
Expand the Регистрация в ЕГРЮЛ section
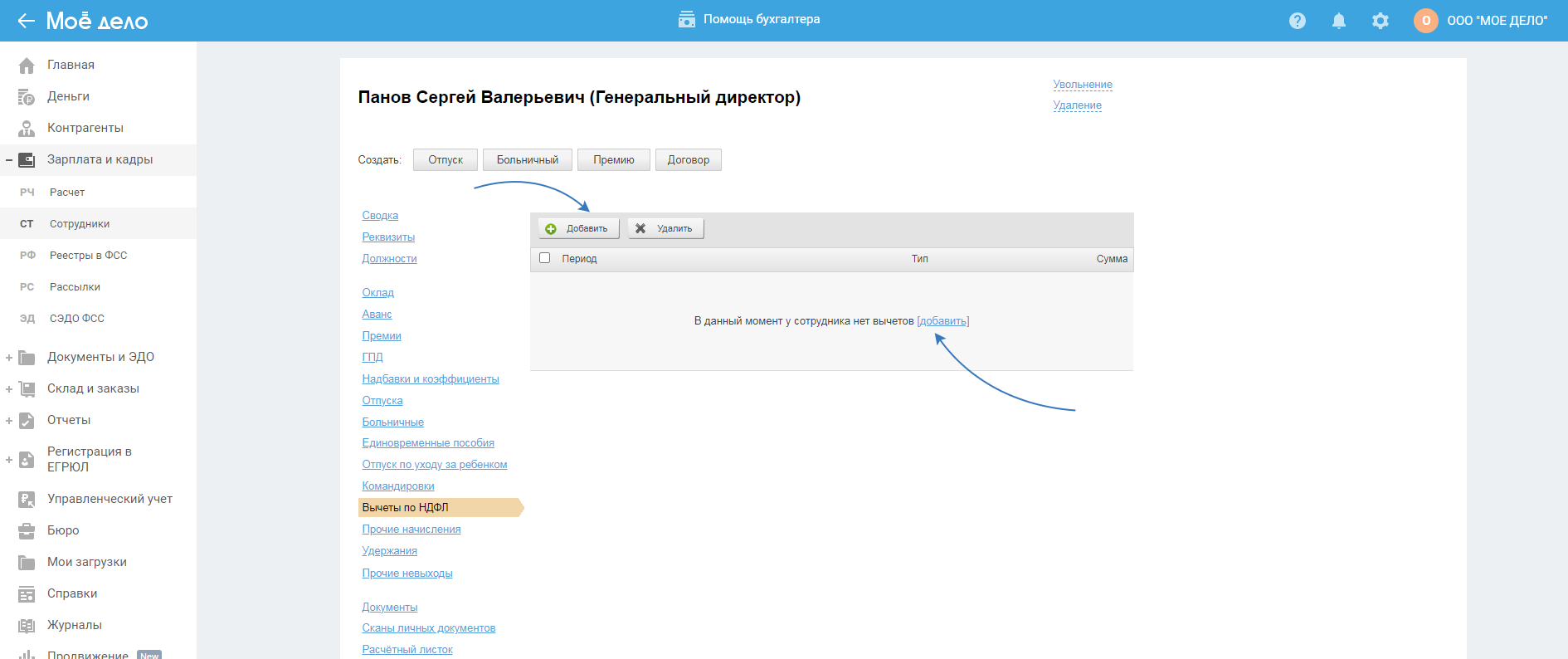(x=9, y=460)
